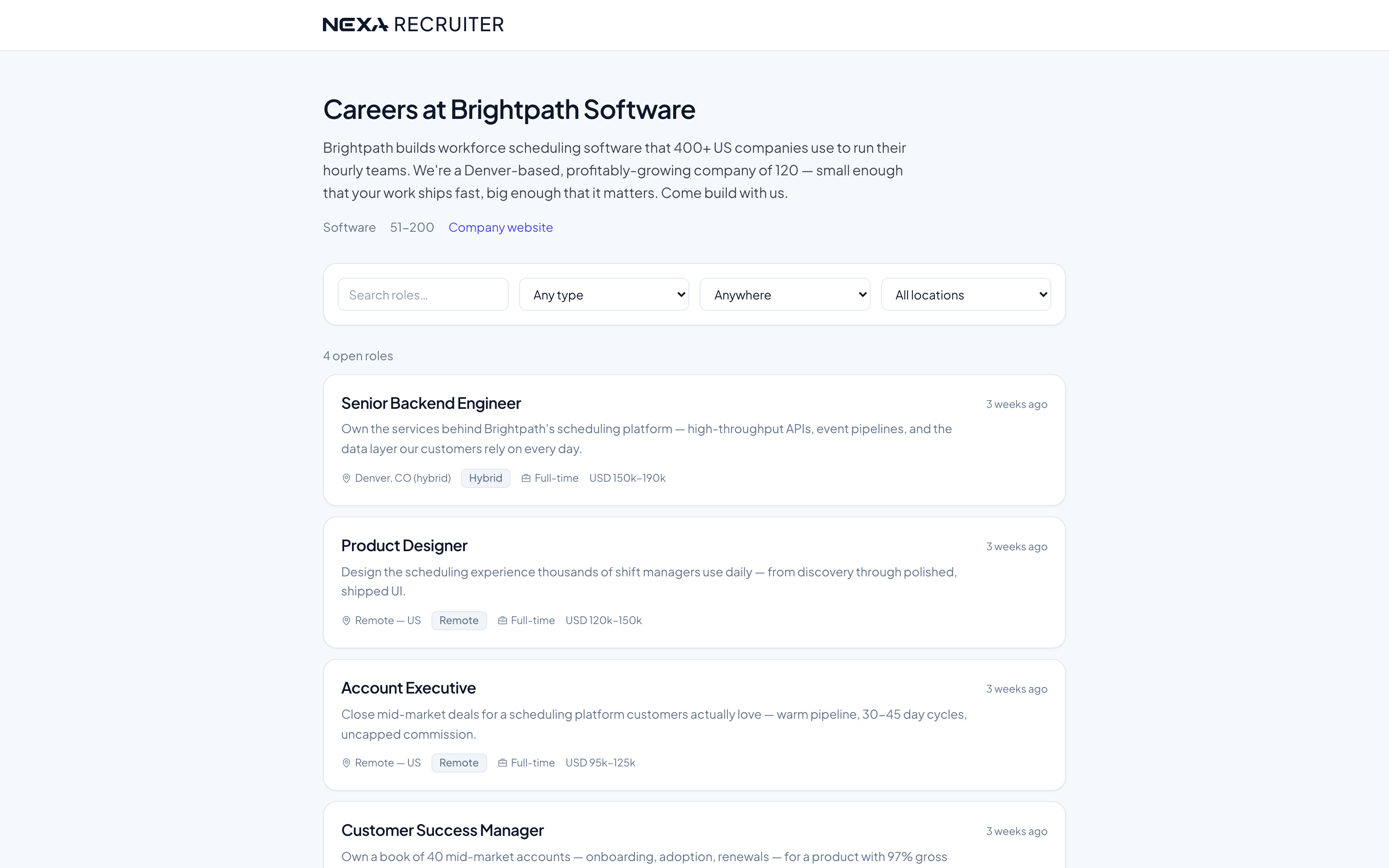This screenshot has width=1389, height=868.
Task: Open the Senior Backend Engineer role
Action: pos(431,404)
